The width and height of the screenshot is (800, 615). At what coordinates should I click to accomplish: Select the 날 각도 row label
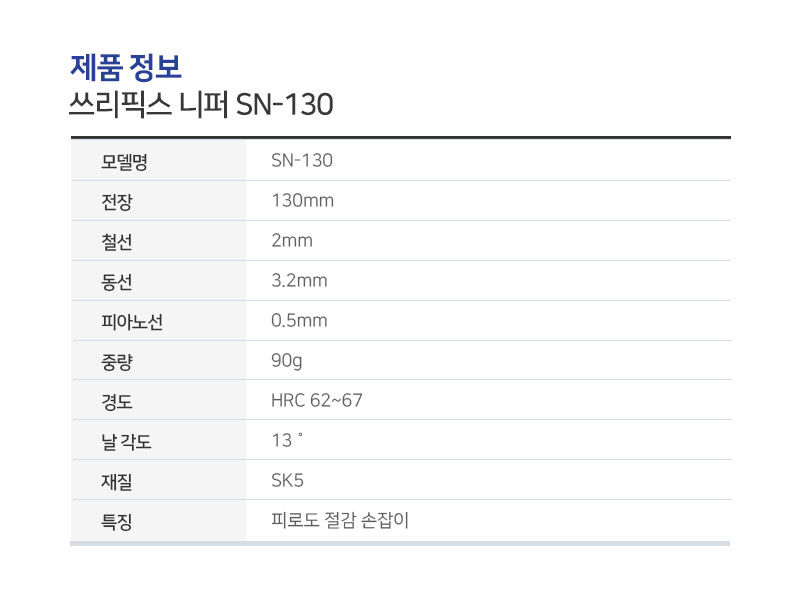pos(127,441)
